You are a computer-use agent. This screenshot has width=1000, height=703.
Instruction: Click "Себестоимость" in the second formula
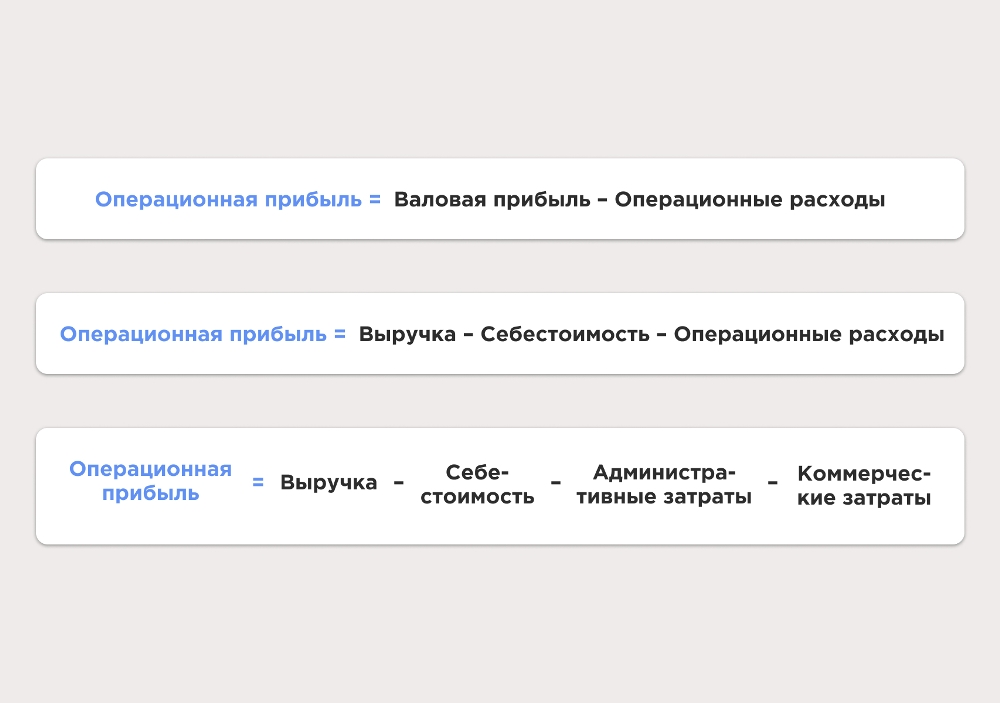[x=565, y=334]
